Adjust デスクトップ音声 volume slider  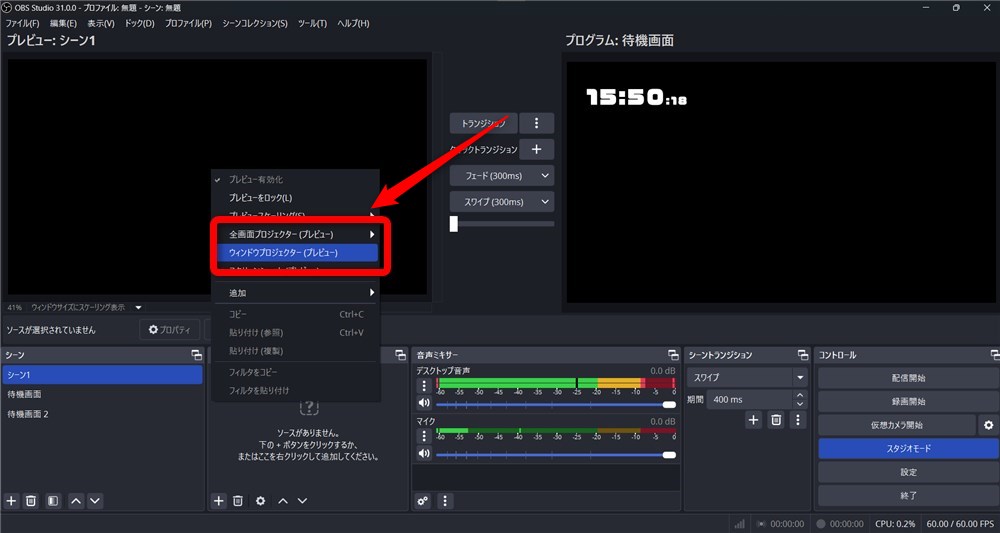point(555,404)
